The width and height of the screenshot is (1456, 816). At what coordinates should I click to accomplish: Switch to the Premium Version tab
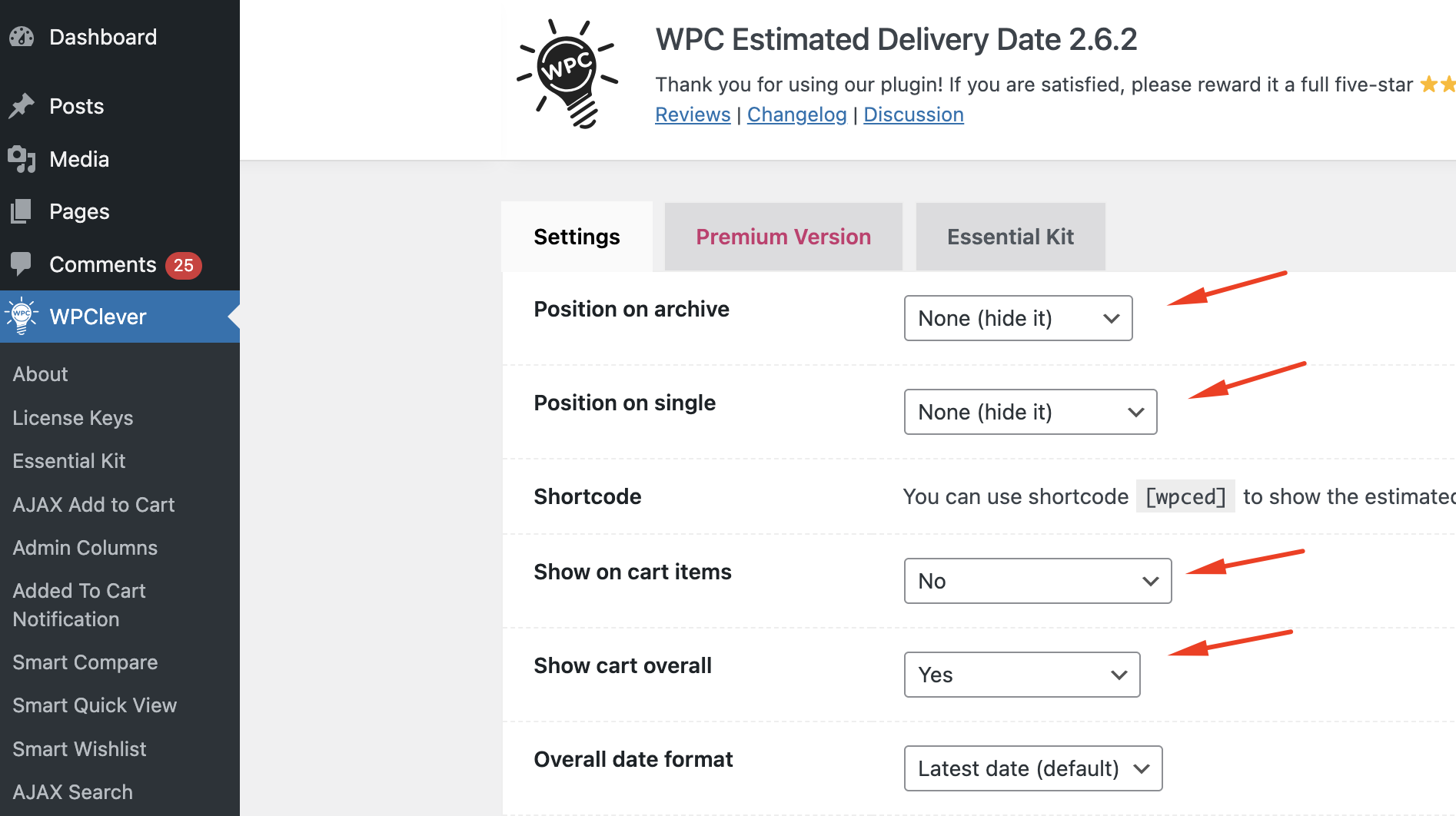pos(783,237)
